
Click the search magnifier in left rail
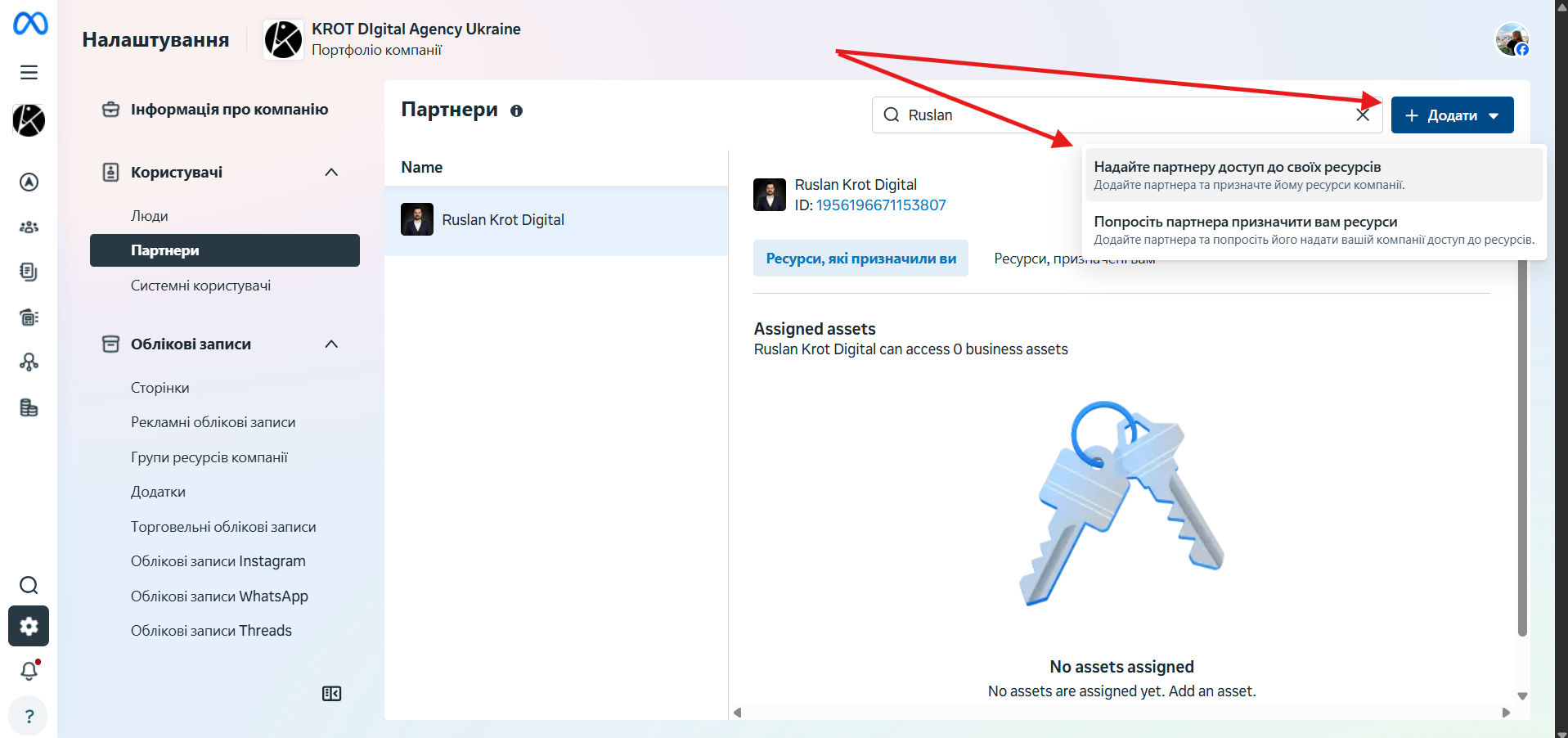(x=29, y=585)
